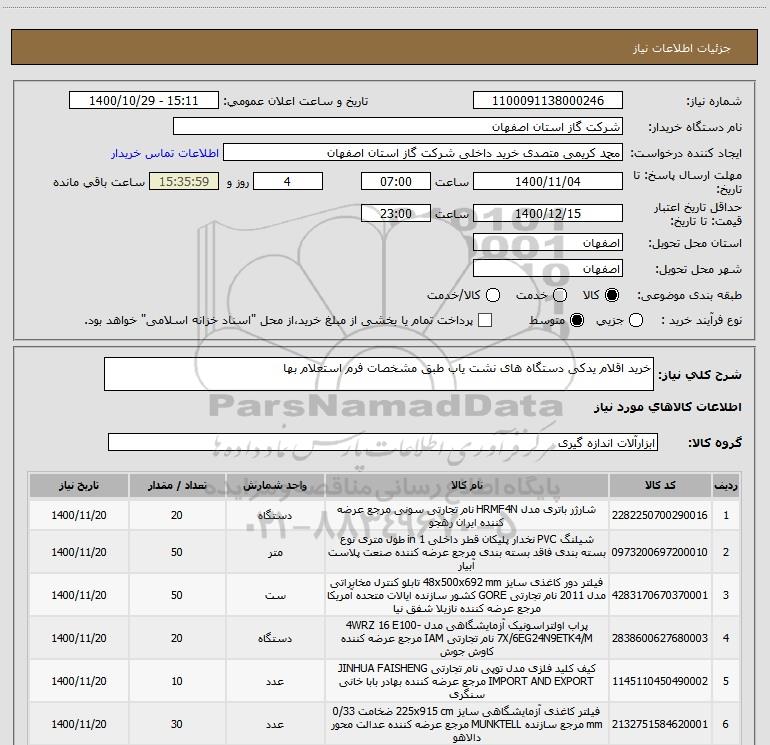Click the remaining time field 15:35:59

click(x=184, y=181)
